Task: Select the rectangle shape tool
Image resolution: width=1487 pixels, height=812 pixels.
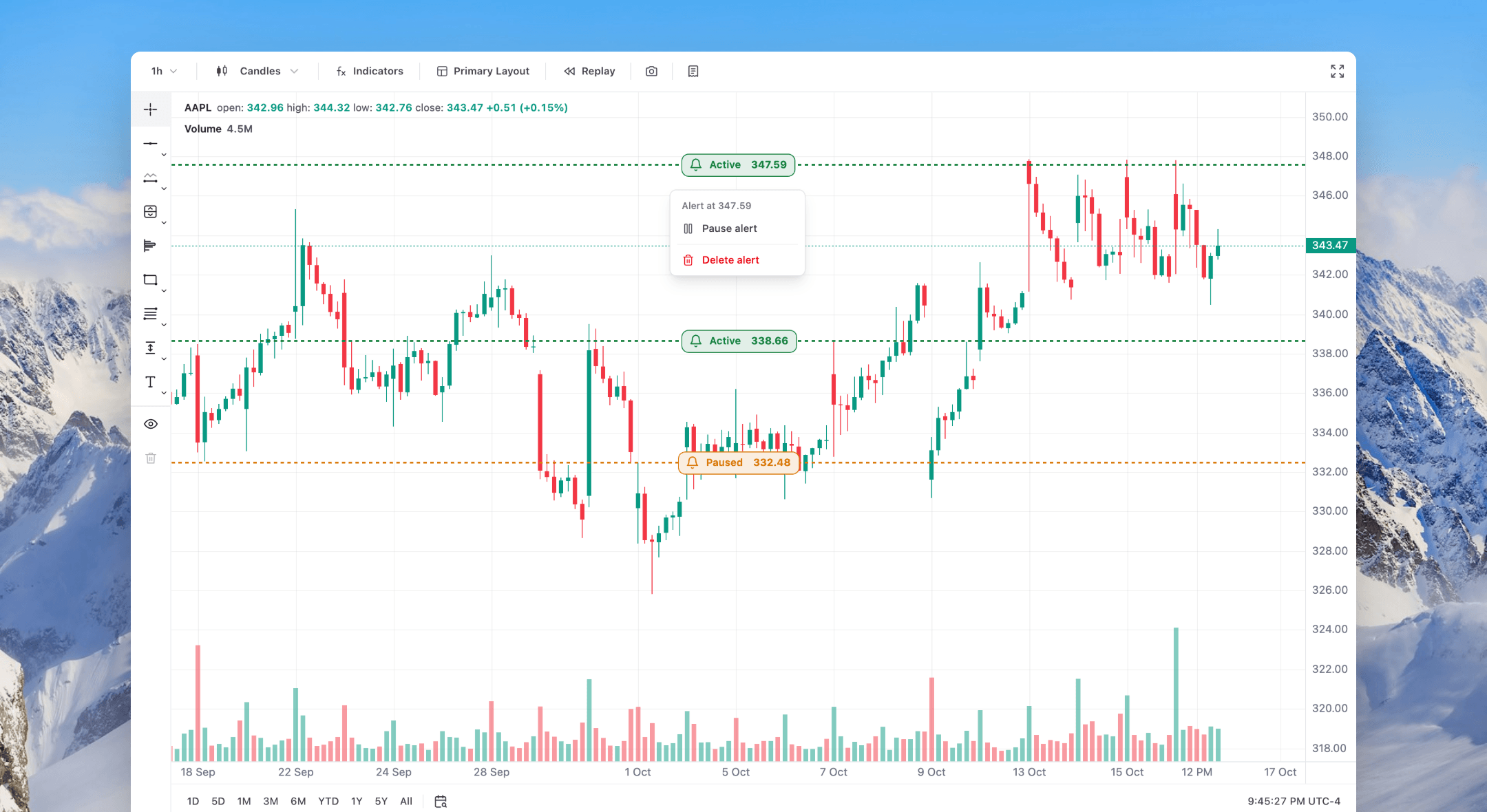Action: [x=150, y=280]
